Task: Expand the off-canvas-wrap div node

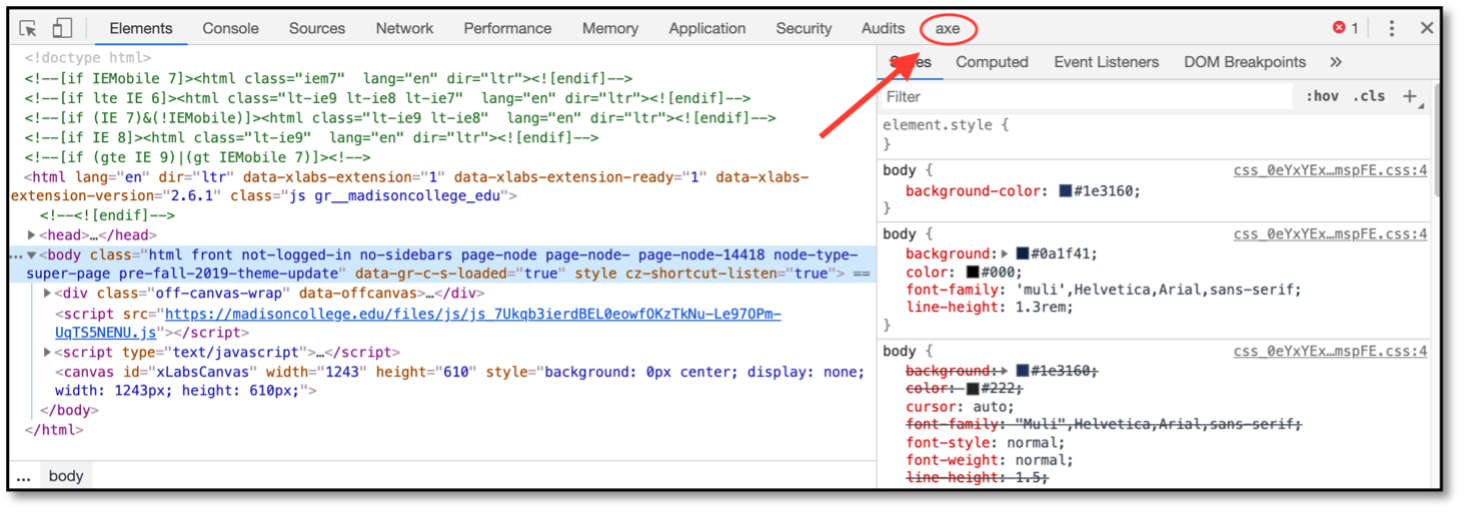Action: coord(49,293)
